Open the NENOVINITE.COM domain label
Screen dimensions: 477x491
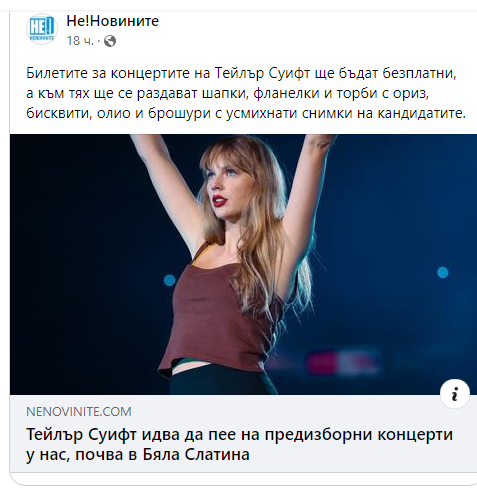(x=79, y=412)
